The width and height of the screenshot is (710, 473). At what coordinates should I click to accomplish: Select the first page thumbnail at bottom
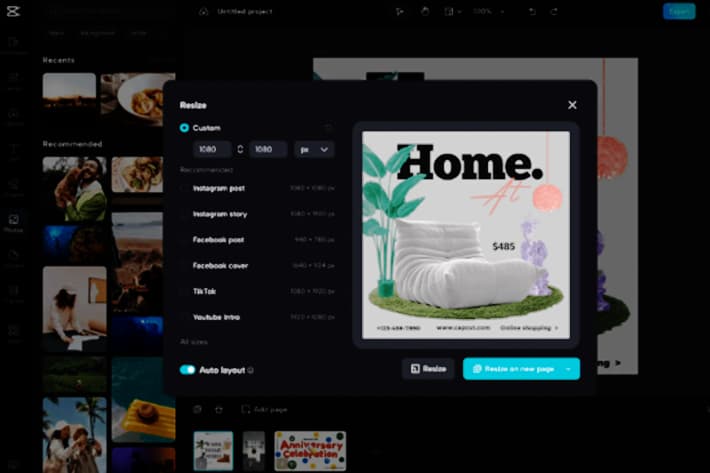click(x=213, y=451)
